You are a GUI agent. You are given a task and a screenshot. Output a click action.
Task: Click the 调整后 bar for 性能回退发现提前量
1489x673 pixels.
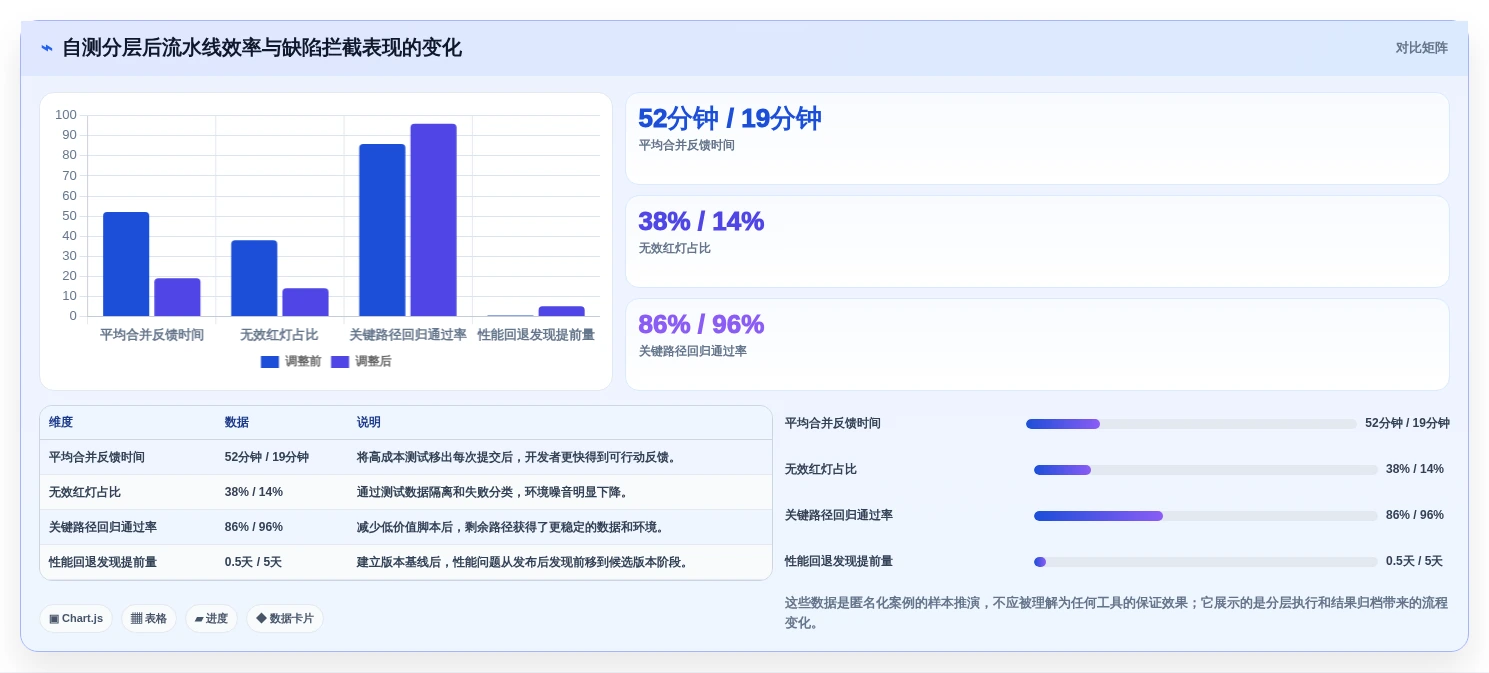click(x=561, y=311)
